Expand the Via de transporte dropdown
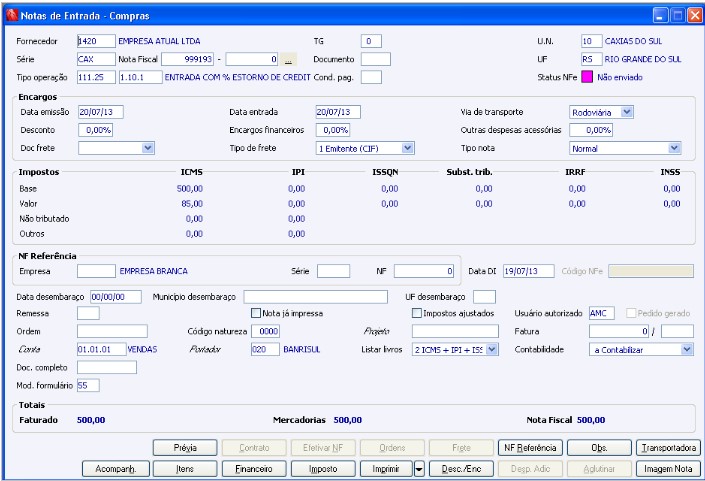 [626, 112]
